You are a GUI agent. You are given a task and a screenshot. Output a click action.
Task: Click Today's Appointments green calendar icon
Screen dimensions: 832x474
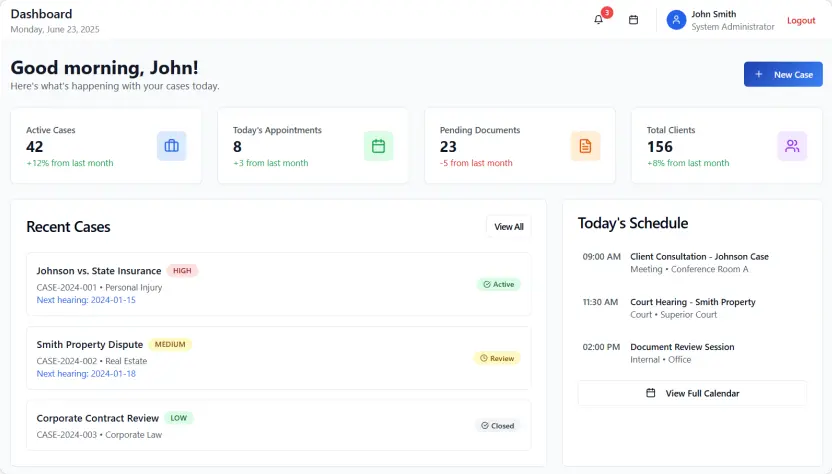[x=378, y=146]
